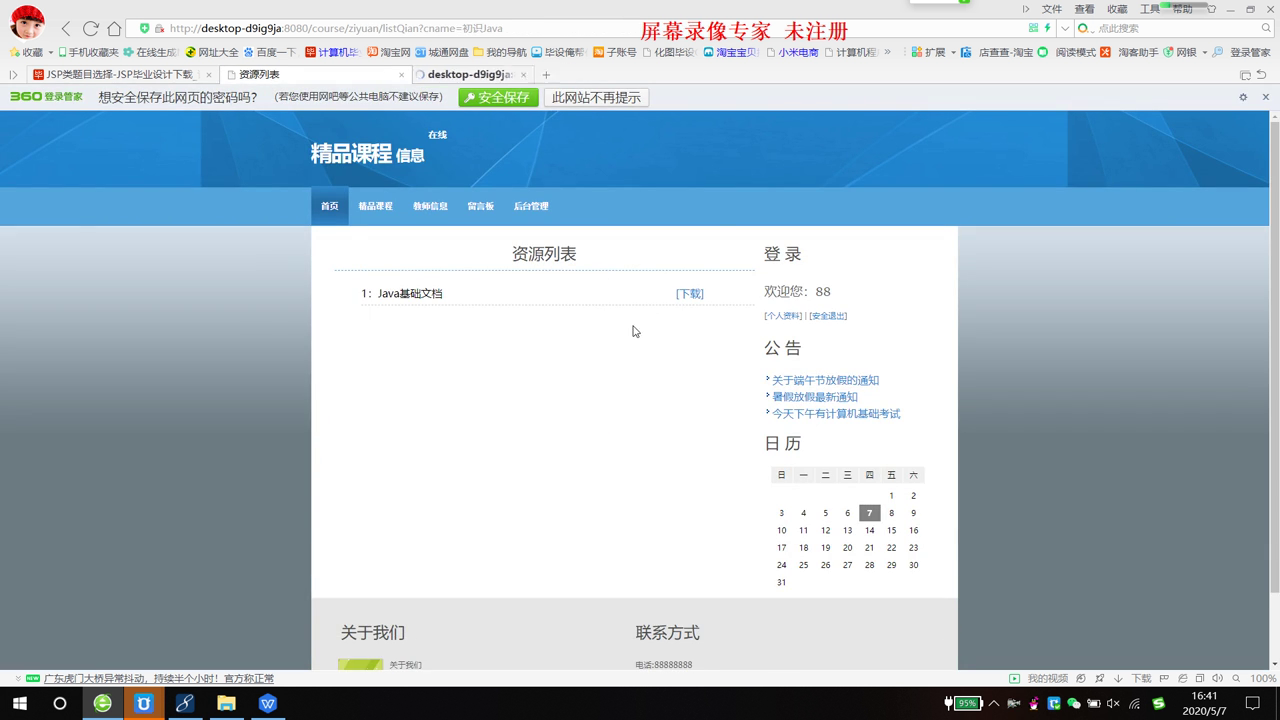Close the 360 password save bar
1280x720 pixels.
pos(1265,97)
